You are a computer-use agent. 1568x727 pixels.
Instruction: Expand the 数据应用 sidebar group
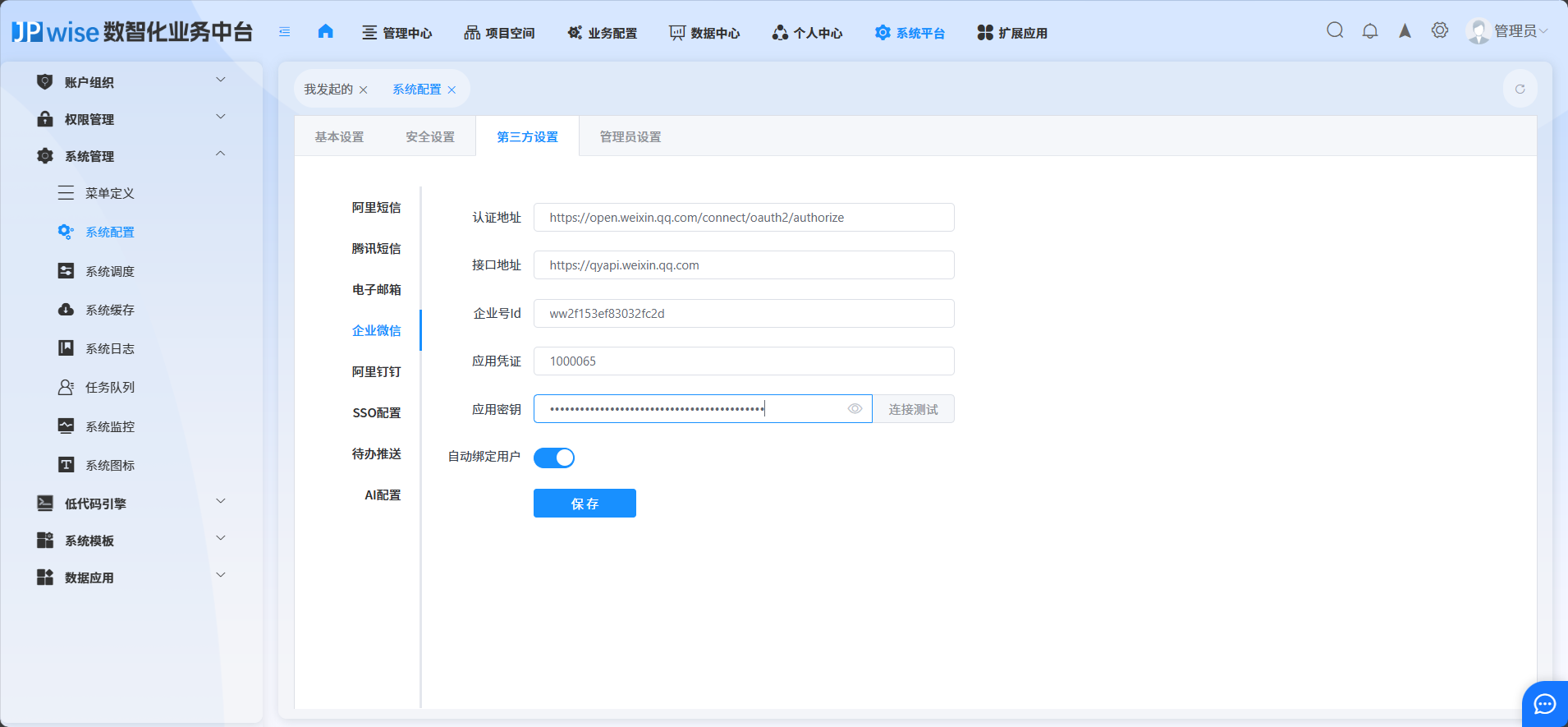click(220, 575)
